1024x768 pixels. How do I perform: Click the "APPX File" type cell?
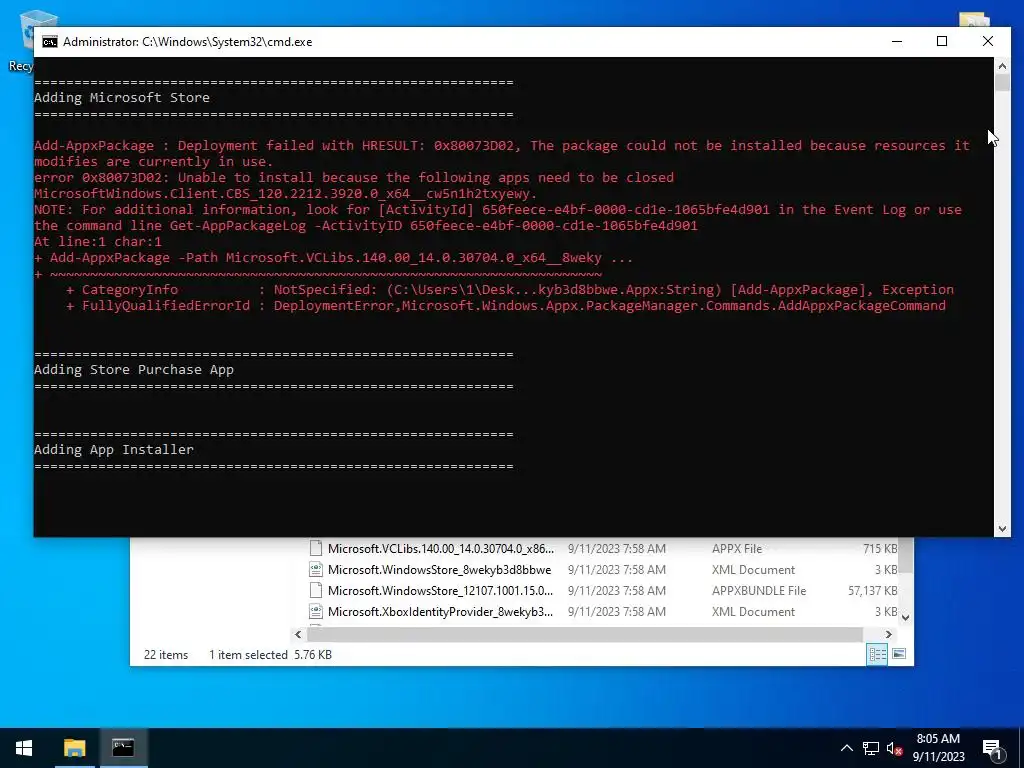737,549
